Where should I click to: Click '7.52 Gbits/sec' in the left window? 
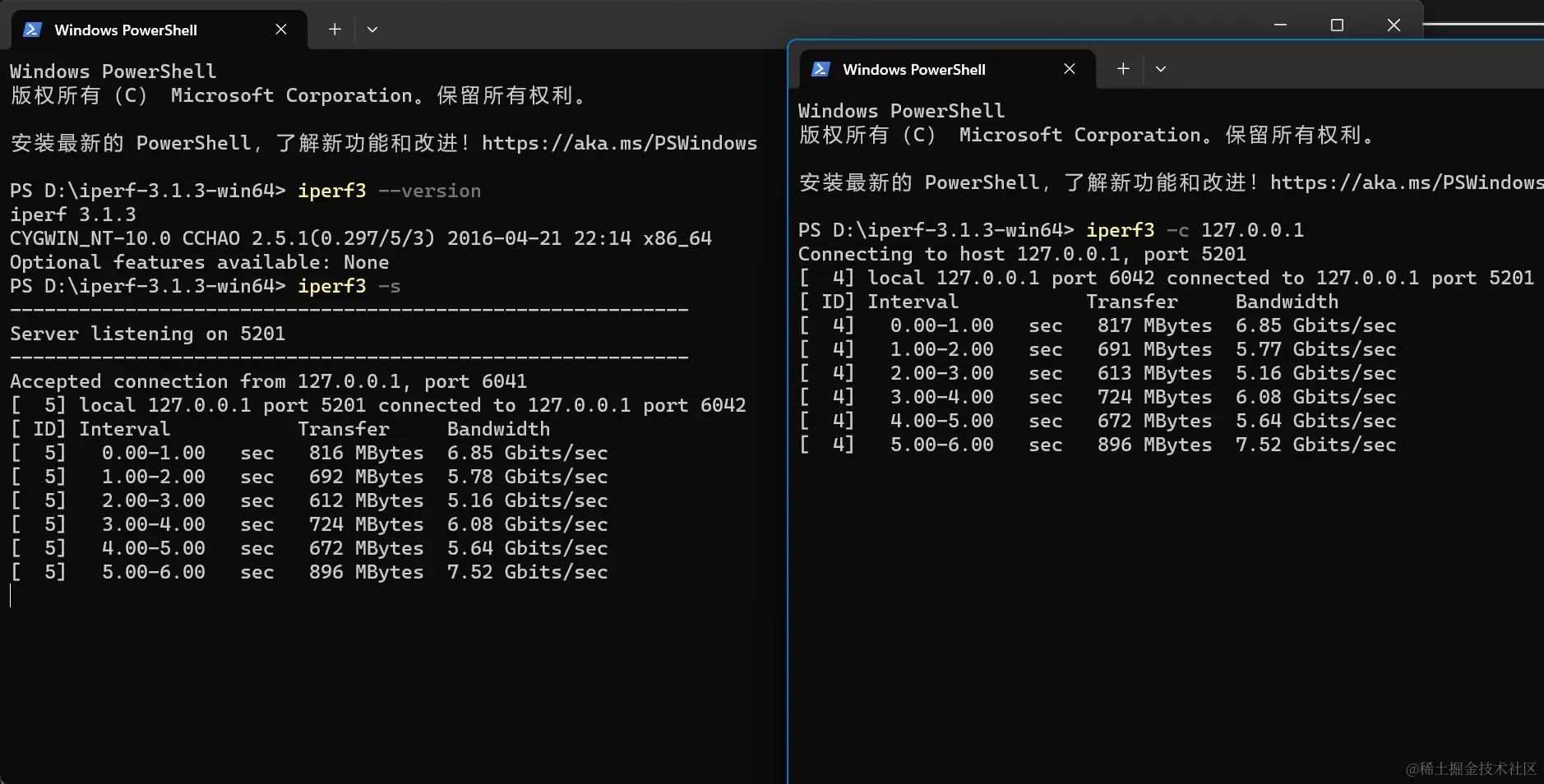point(527,572)
